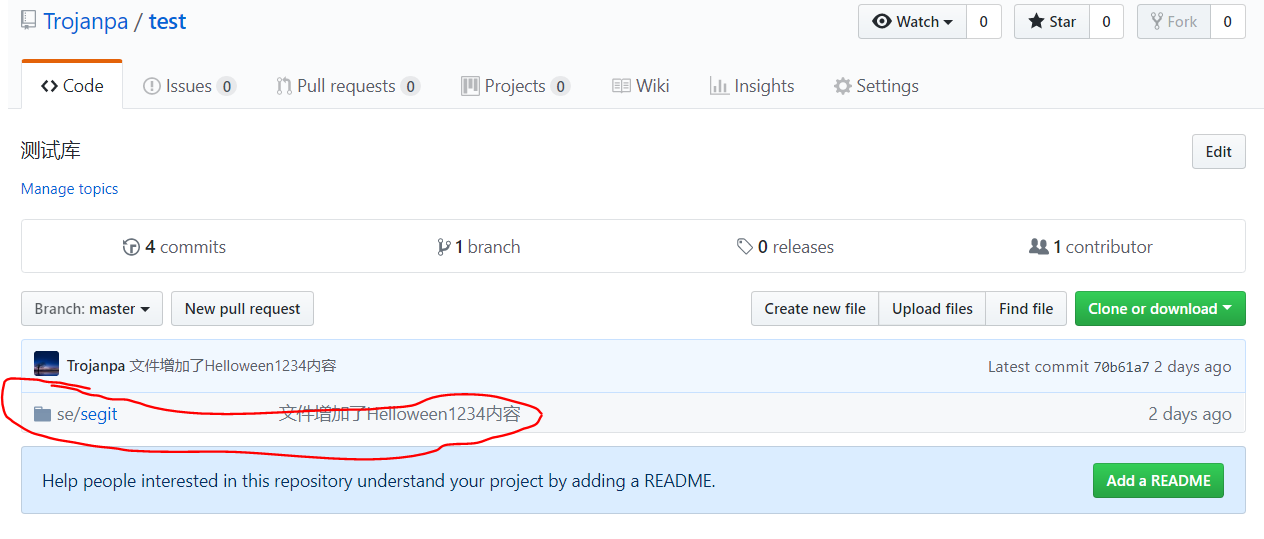
Task: Click the Watch eye icon
Action: coord(882,21)
